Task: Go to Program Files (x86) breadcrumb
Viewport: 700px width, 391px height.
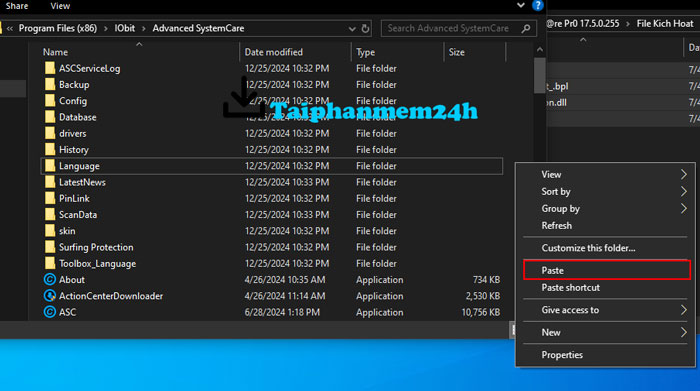Action: click(x=58, y=28)
